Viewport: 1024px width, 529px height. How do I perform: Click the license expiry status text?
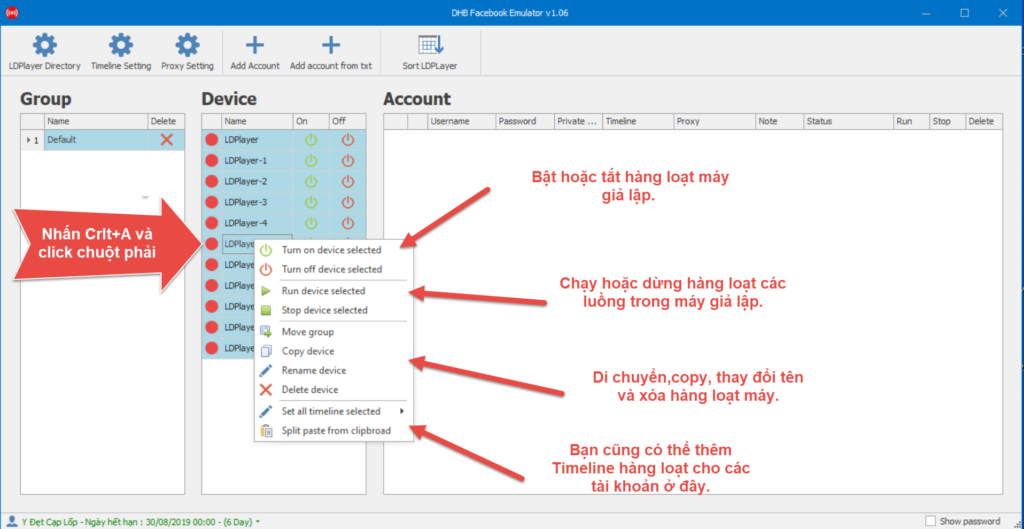pos(136,522)
